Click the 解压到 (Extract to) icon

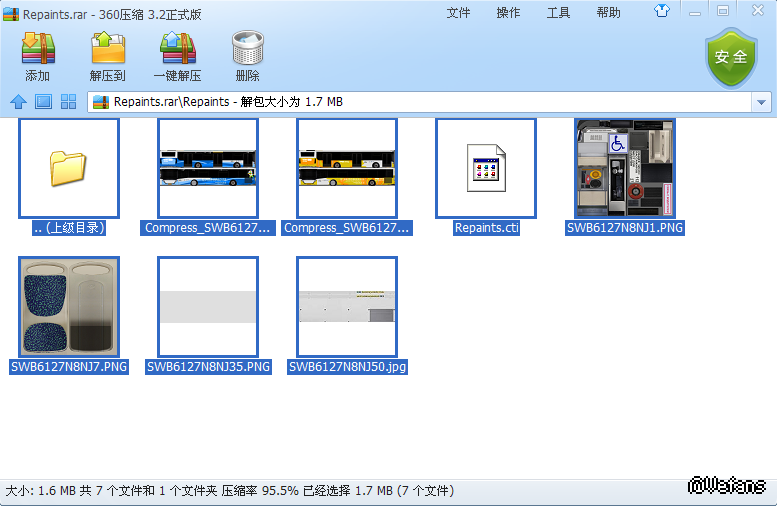[108, 48]
